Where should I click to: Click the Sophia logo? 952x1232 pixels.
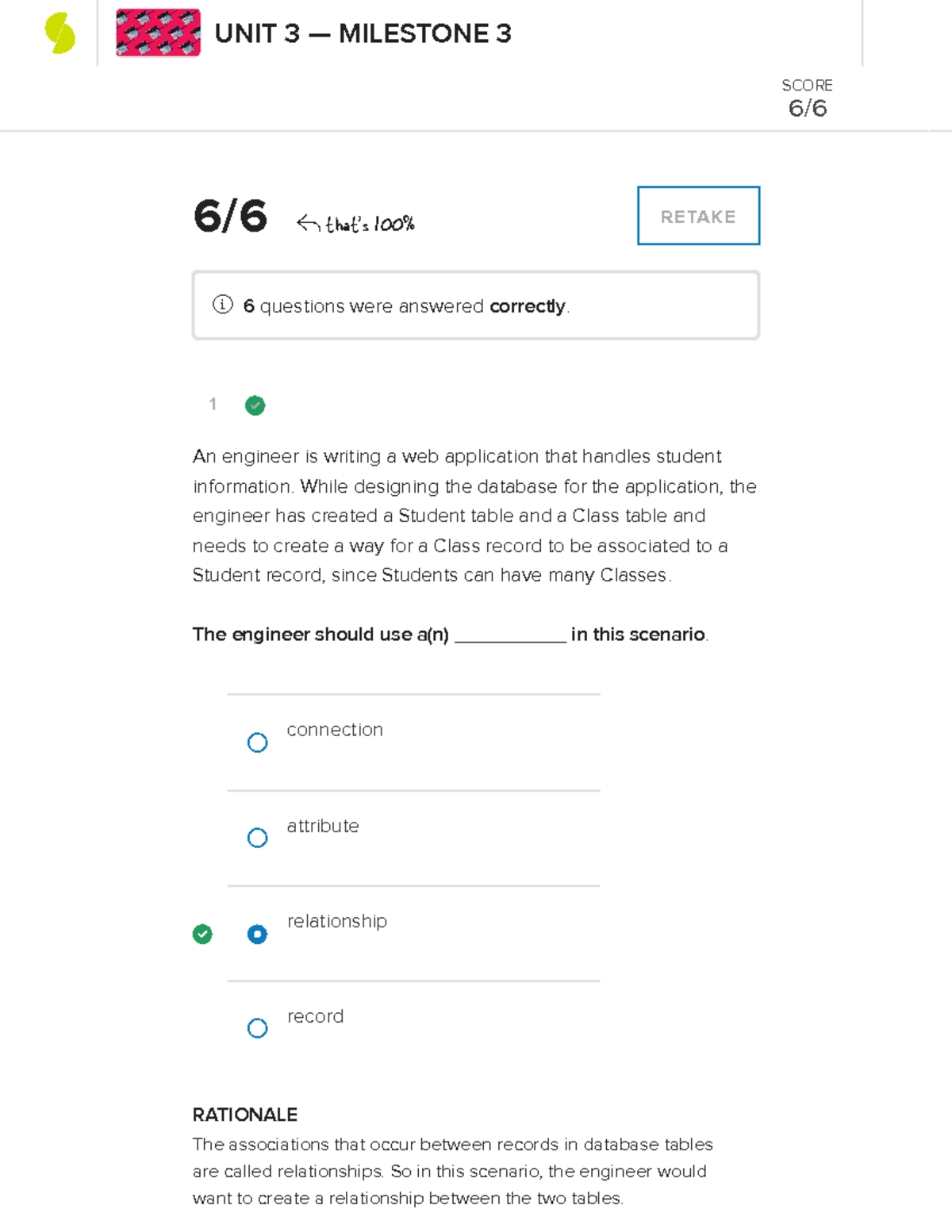click(57, 33)
